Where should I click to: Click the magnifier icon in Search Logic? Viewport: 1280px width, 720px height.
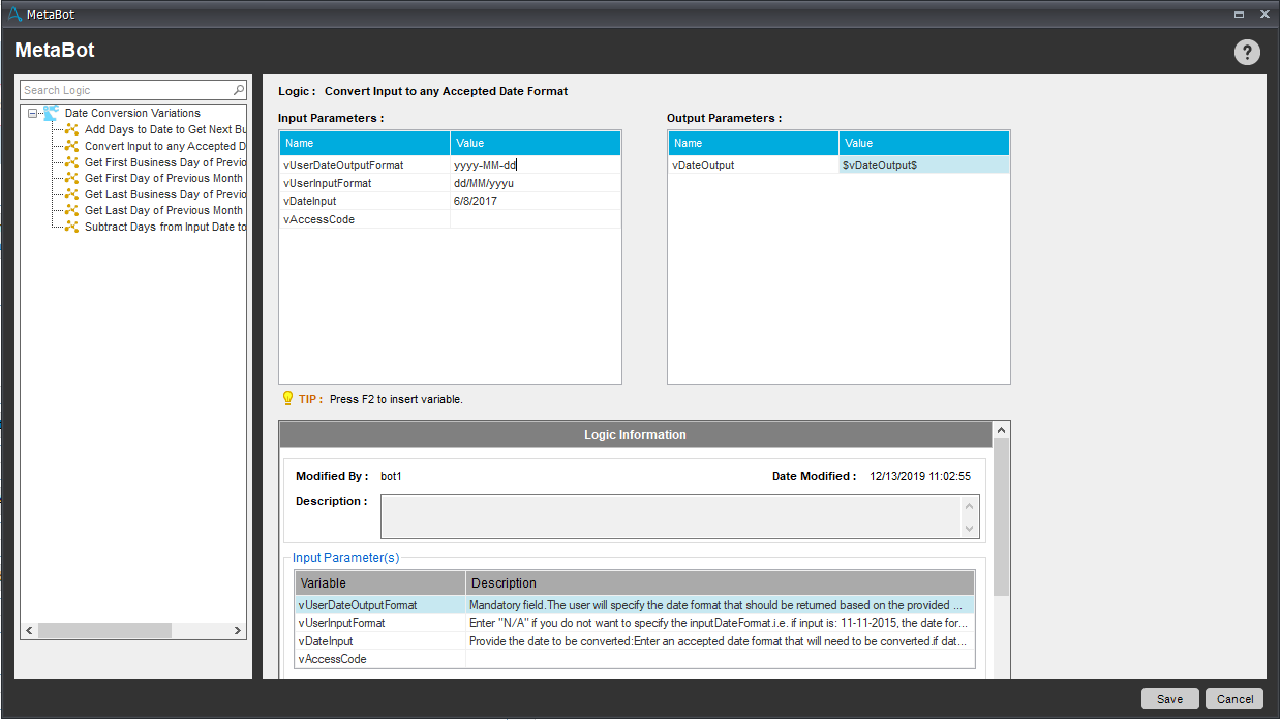238,90
